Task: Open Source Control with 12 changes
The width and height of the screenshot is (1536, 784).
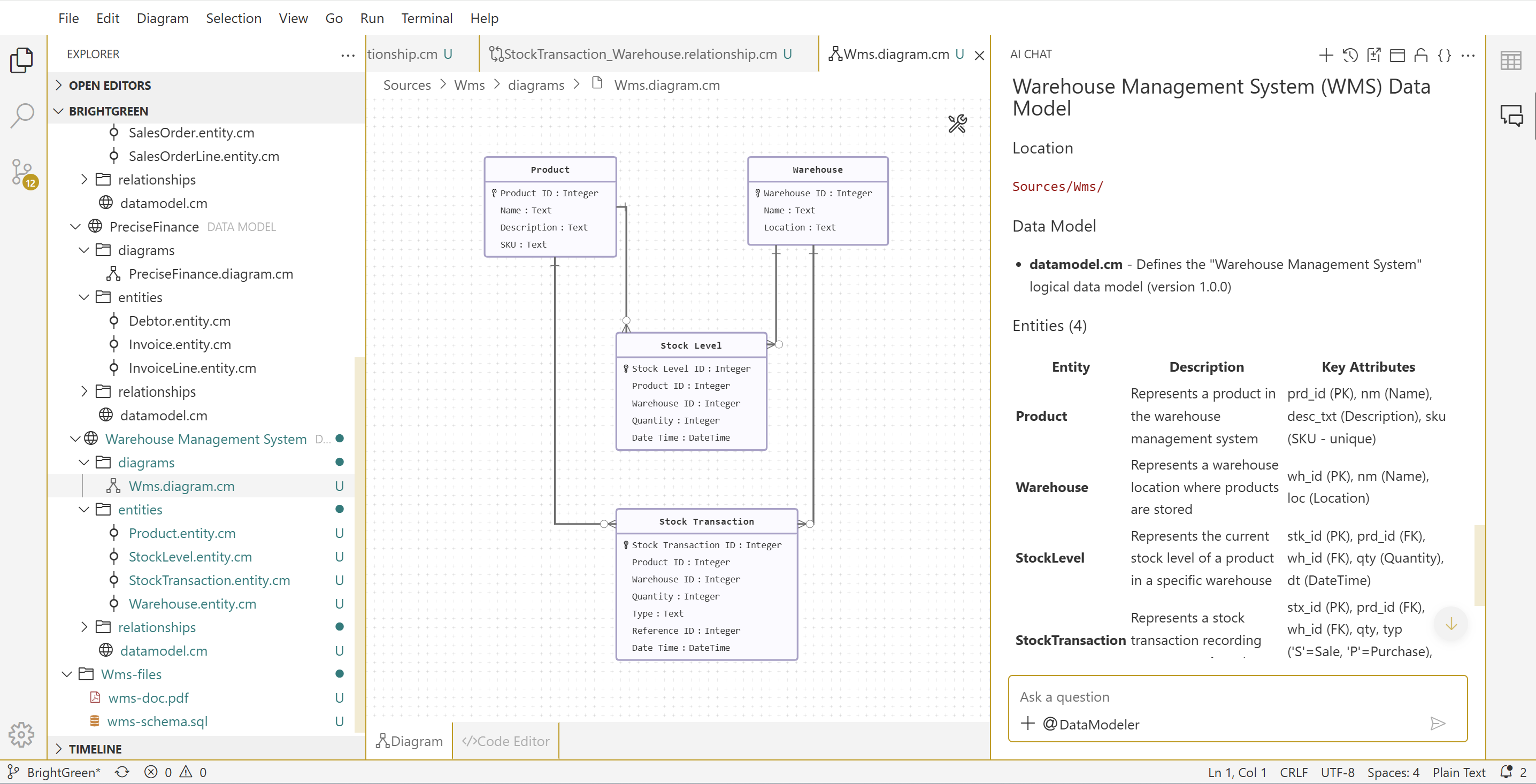Action: (22, 173)
